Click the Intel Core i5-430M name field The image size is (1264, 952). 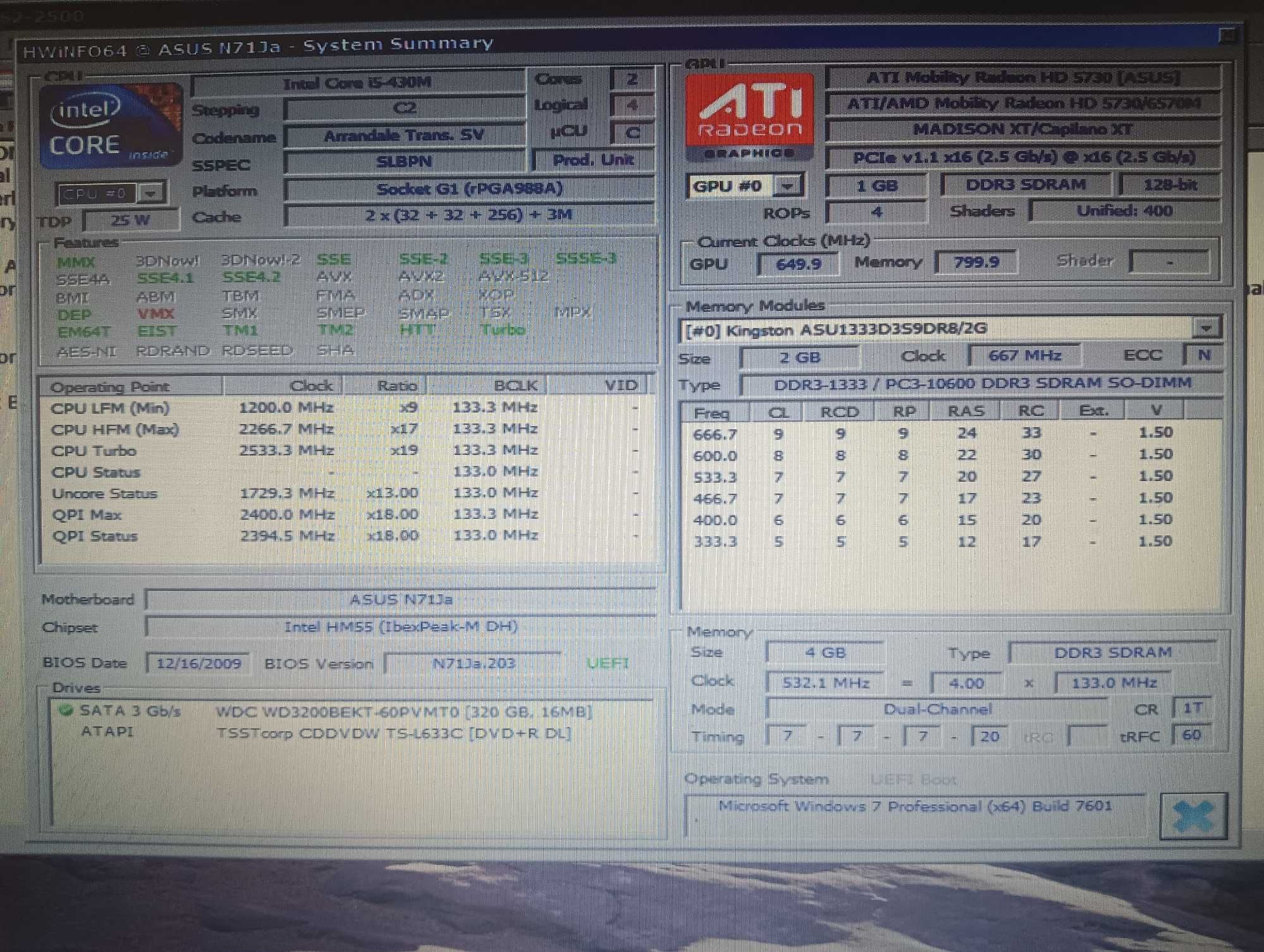(x=358, y=83)
